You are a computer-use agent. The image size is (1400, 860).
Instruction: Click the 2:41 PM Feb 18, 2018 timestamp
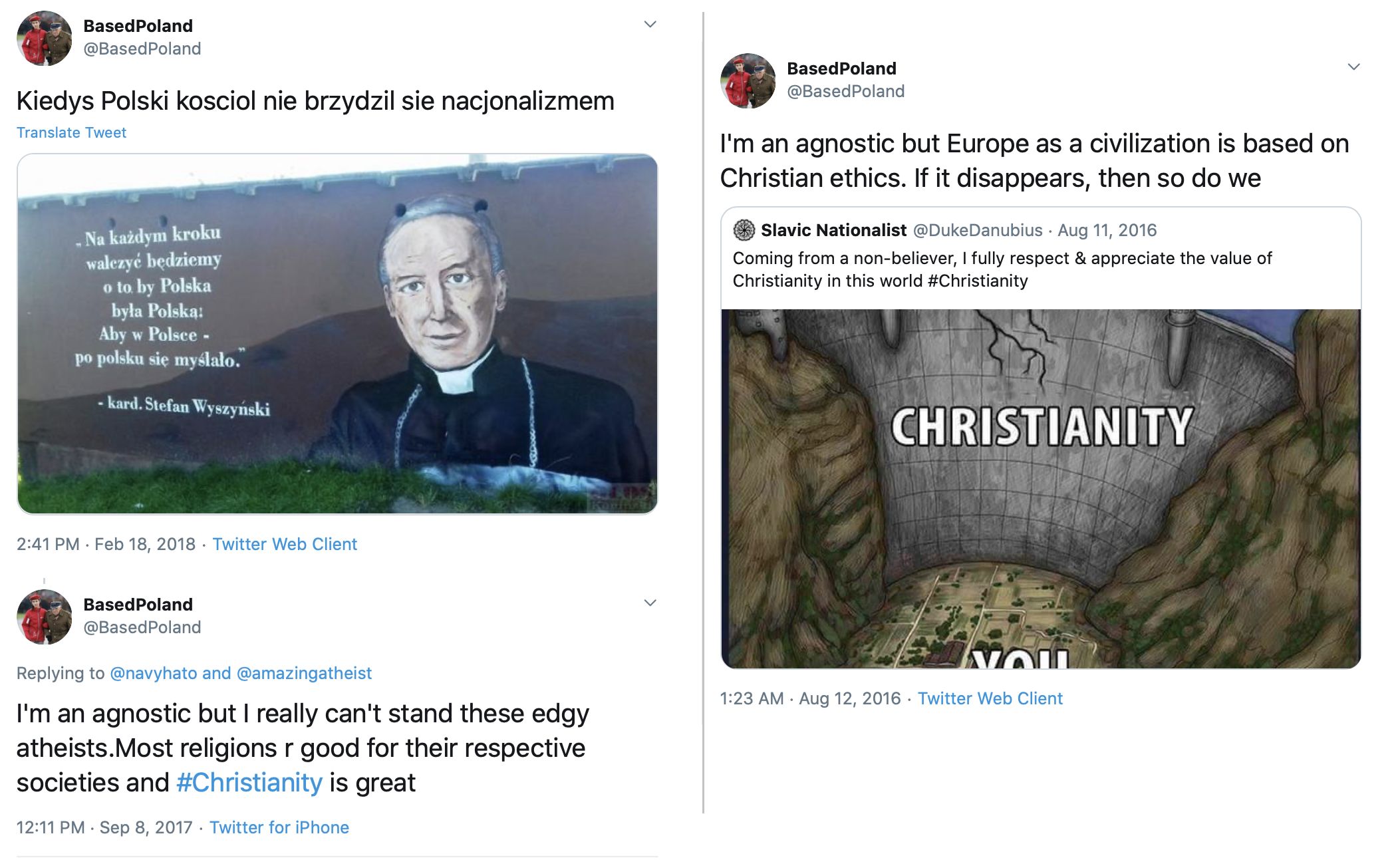click(x=106, y=544)
